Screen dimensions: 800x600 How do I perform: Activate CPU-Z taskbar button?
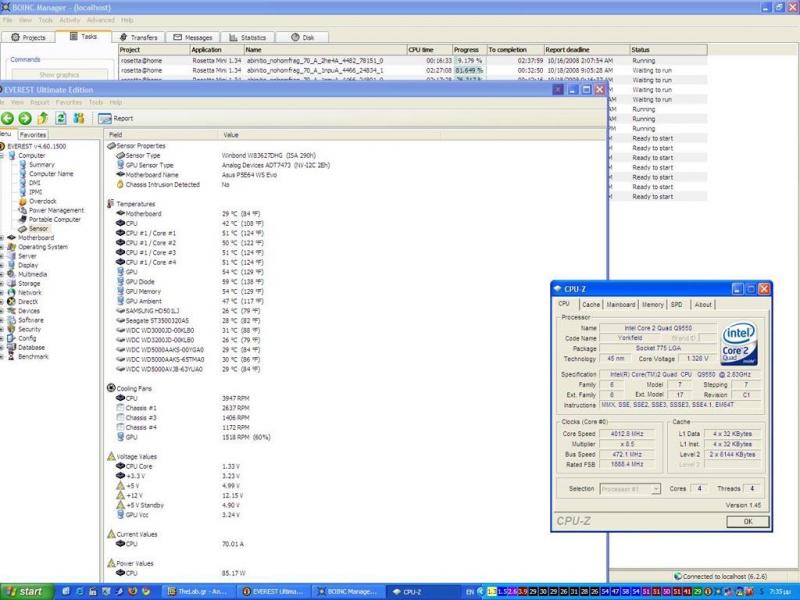tap(421, 592)
